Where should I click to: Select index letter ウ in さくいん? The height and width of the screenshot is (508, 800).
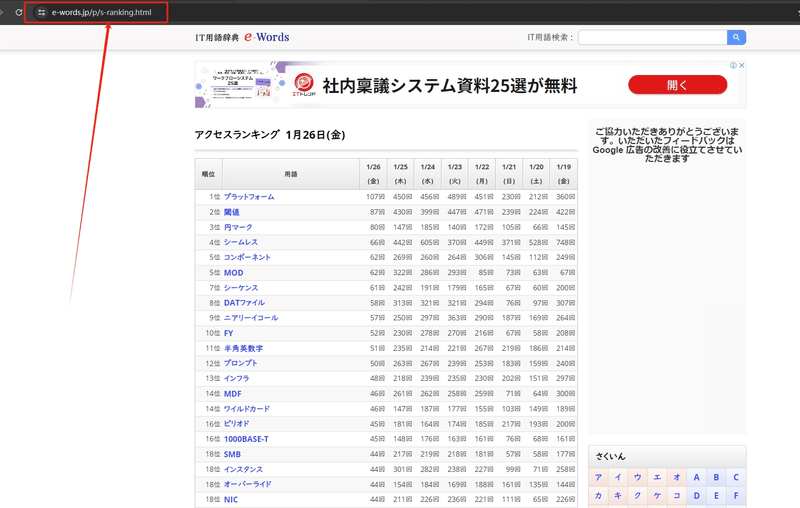point(638,477)
